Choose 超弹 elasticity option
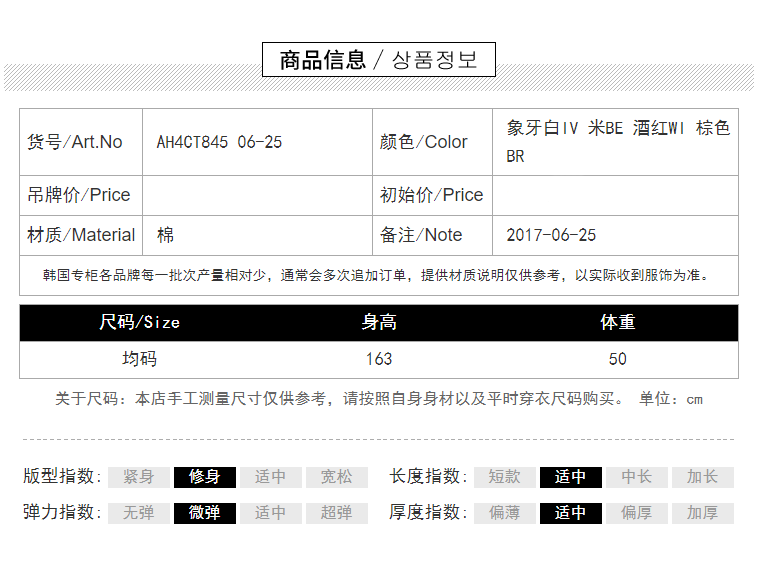Image resolution: width=760 pixels, height=566 pixels. 337,513
